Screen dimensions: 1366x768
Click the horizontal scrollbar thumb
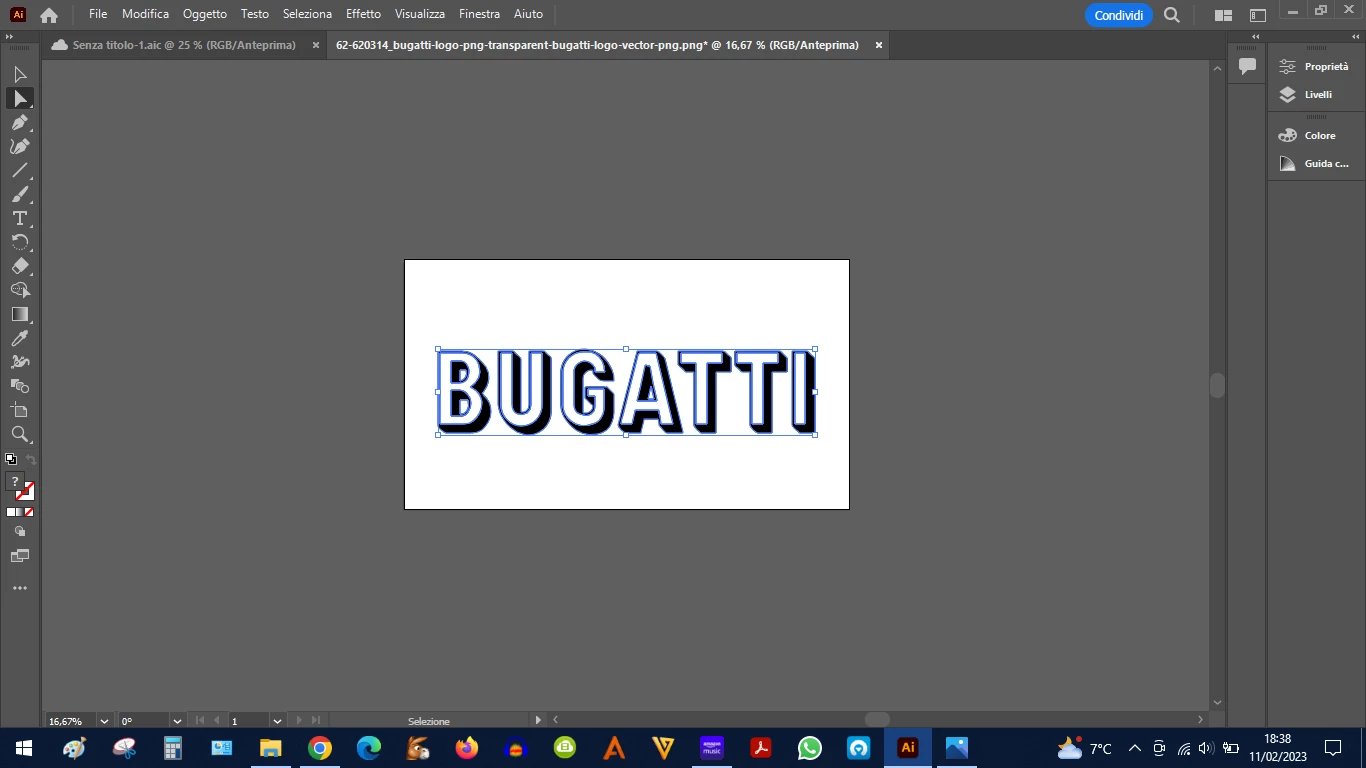click(x=877, y=720)
